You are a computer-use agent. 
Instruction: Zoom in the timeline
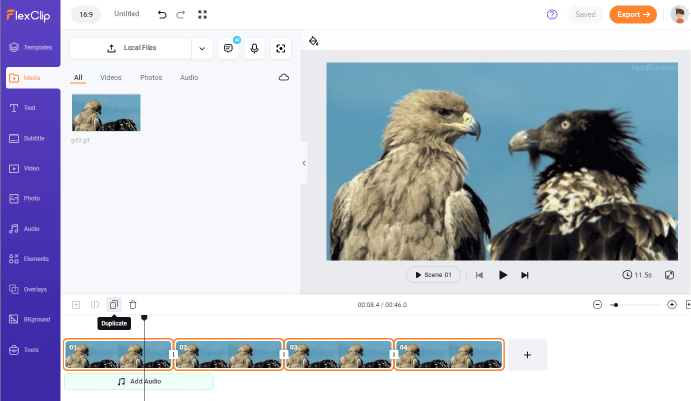[x=672, y=304]
